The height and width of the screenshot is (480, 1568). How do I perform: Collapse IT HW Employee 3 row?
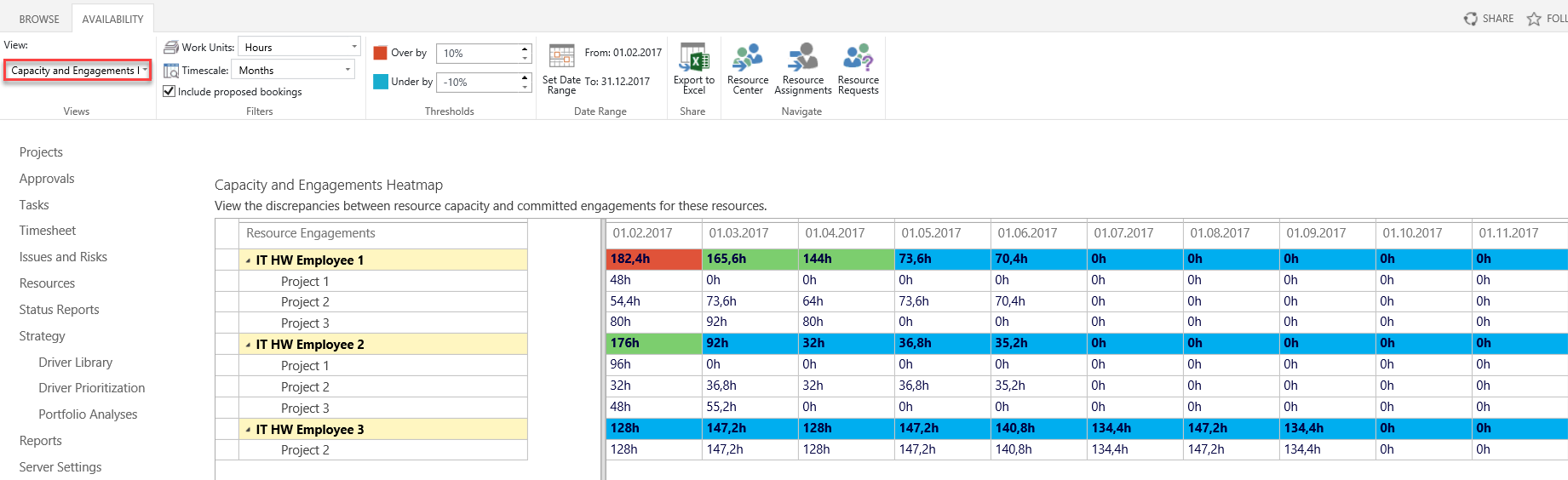click(248, 430)
